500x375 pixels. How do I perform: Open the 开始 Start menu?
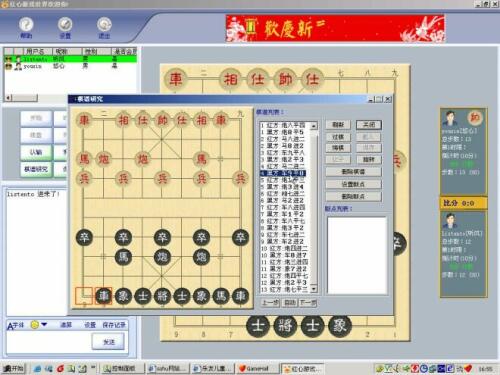(x=13, y=368)
